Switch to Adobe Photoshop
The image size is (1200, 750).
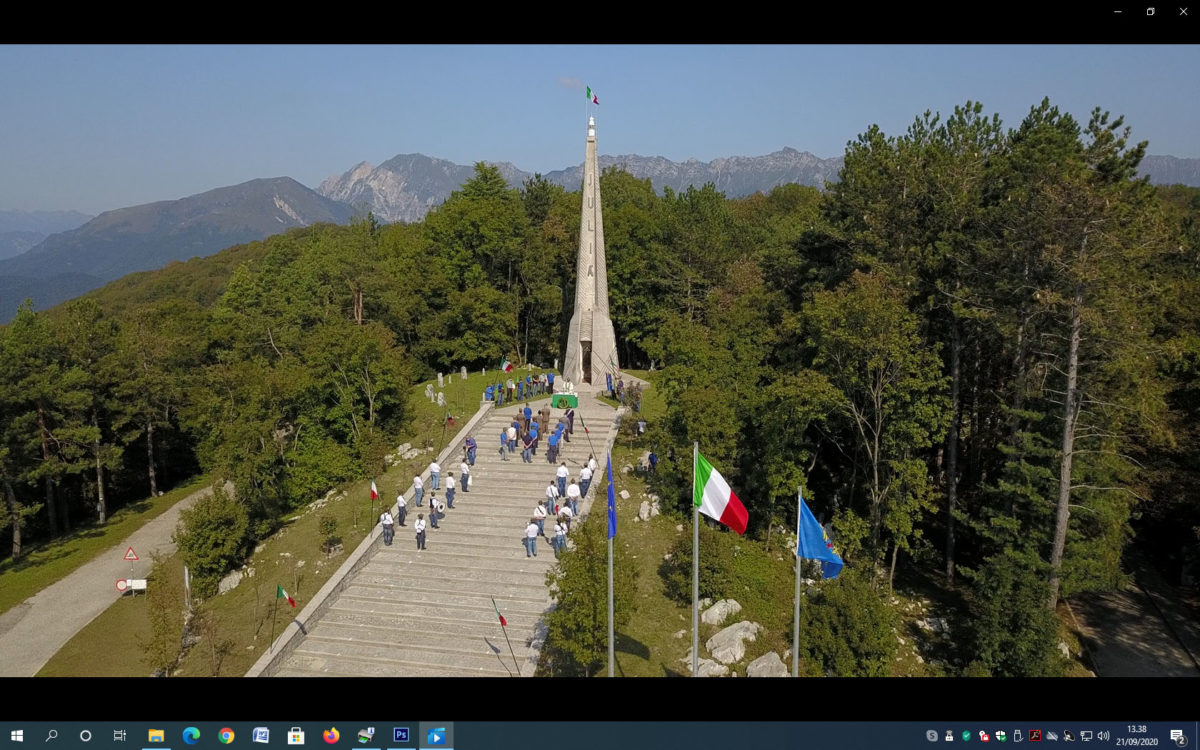tap(401, 735)
